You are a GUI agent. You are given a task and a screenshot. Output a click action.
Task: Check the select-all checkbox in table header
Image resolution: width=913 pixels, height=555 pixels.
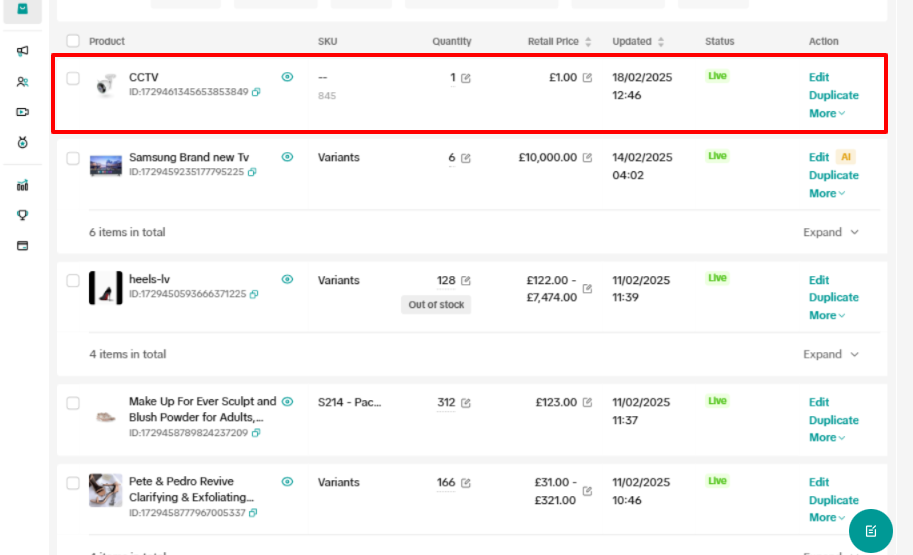point(73,41)
